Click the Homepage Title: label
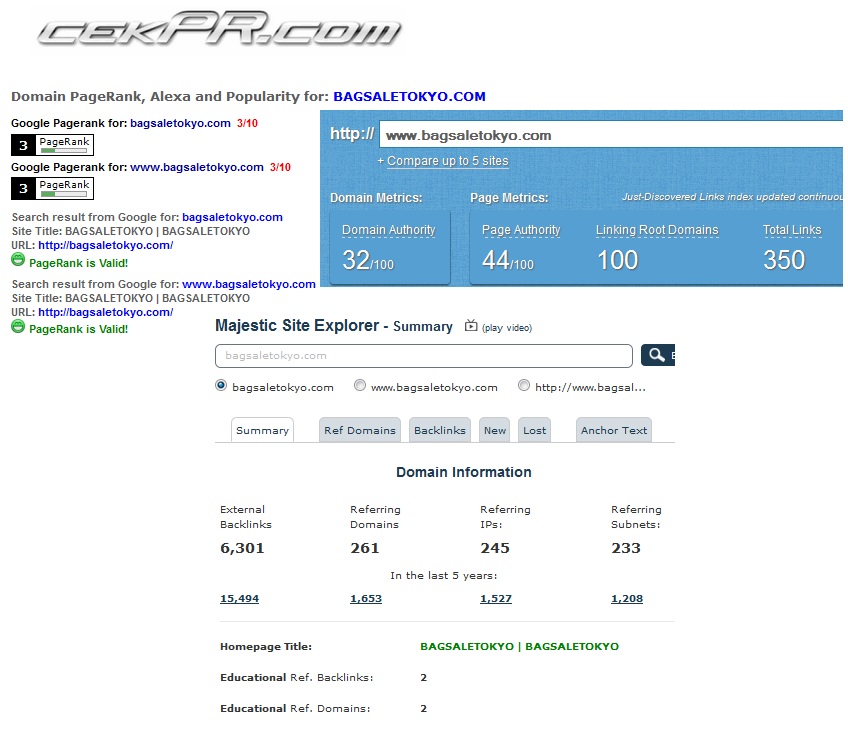The height and width of the screenshot is (734, 848). [266, 646]
